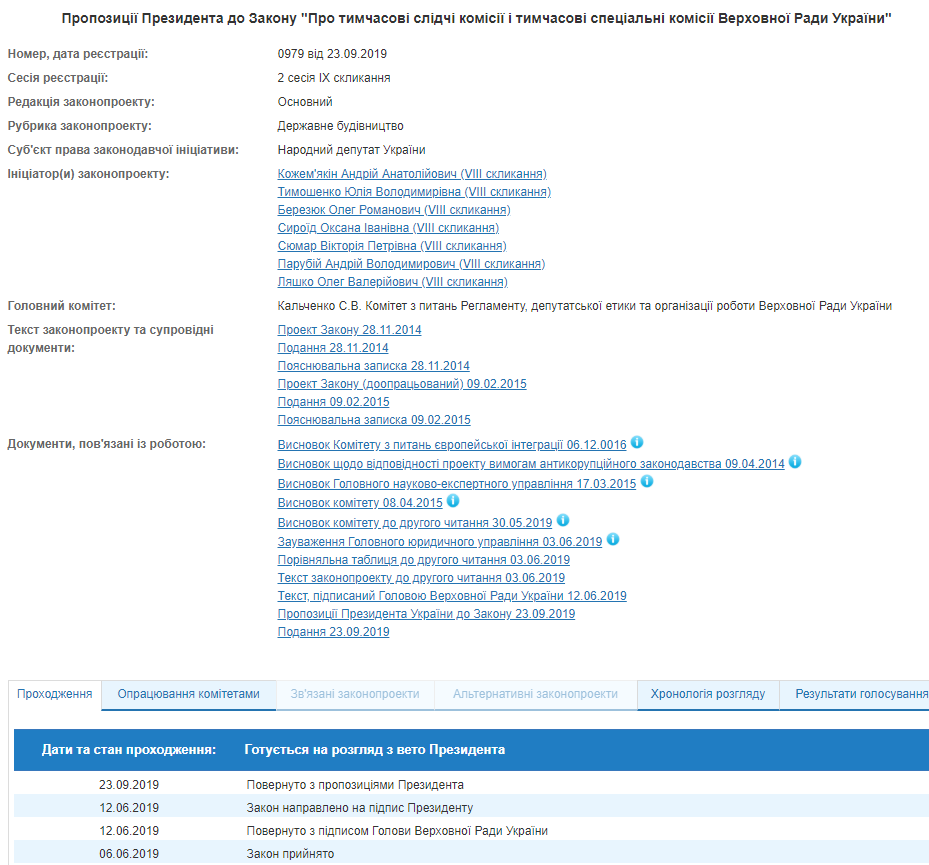The image size is (929, 865).
Task: Open info icon beside European integration committee conclusion
Action: [x=635, y=444]
